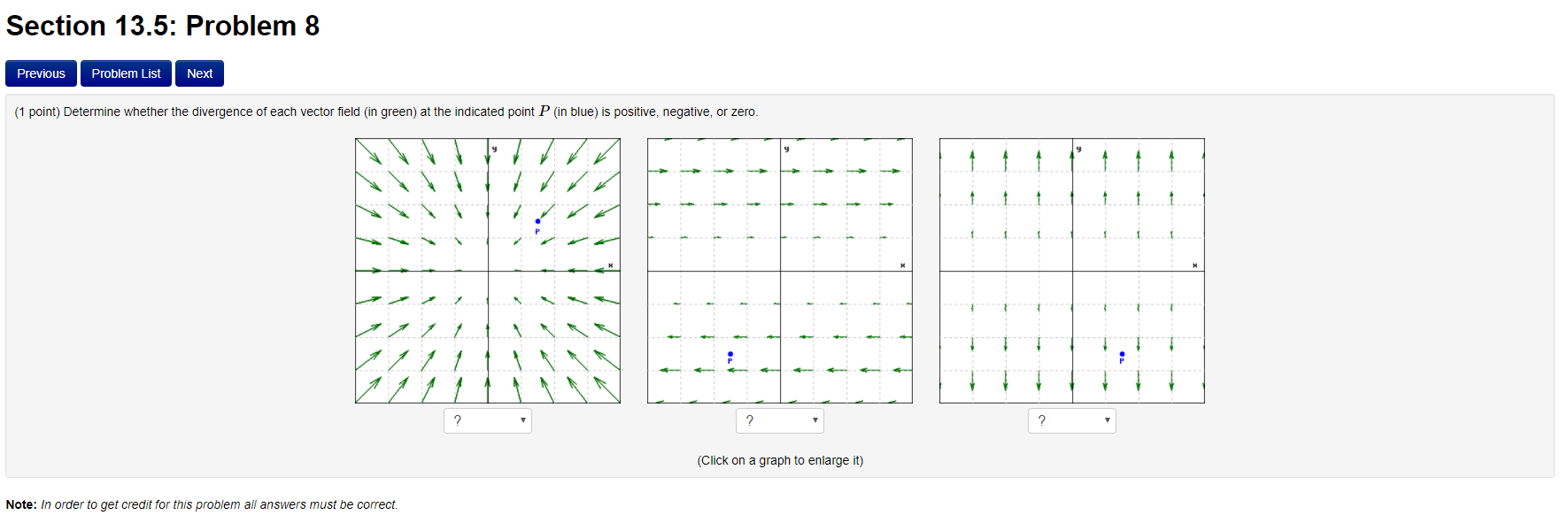Select the '?' placeholder in the middle dropdown
The image size is (1568, 523).
pyautogui.click(x=751, y=420)
